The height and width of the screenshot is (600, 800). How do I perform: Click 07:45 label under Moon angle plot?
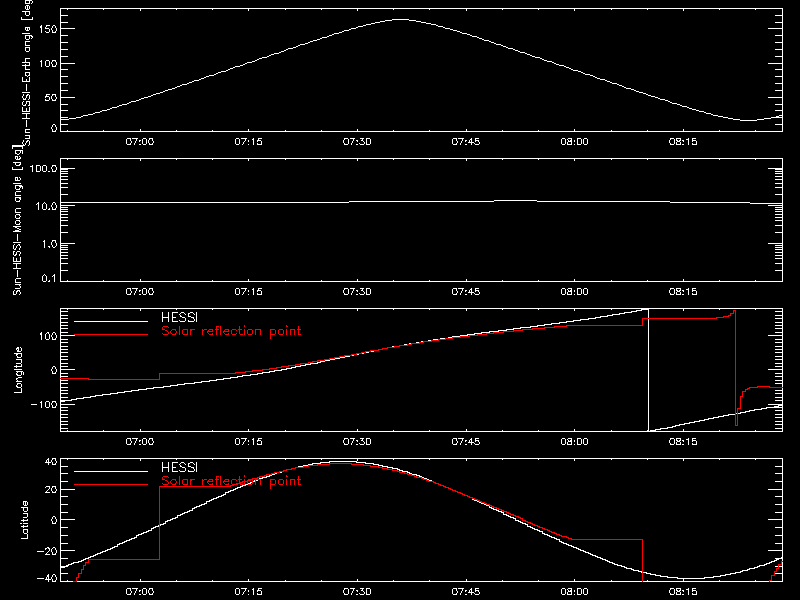[x=466, y=291]
